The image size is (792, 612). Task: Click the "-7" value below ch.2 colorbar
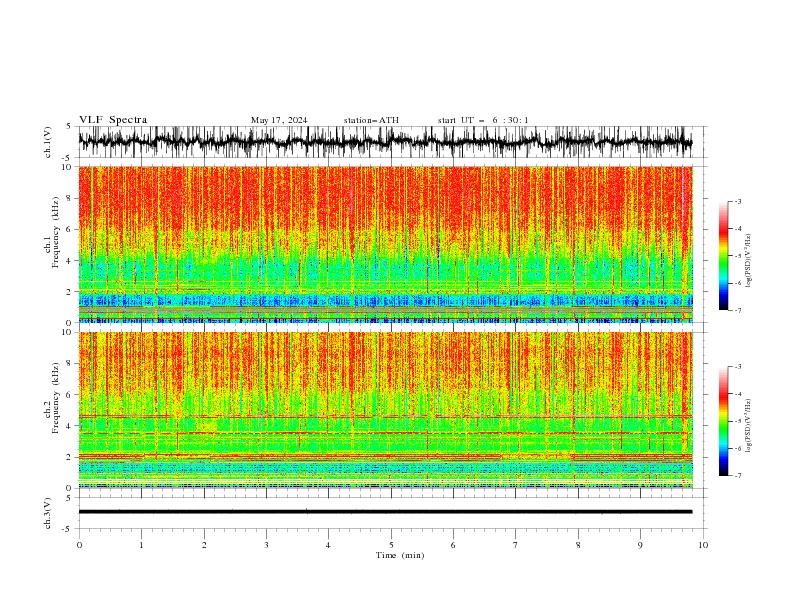tap(737, 475)
